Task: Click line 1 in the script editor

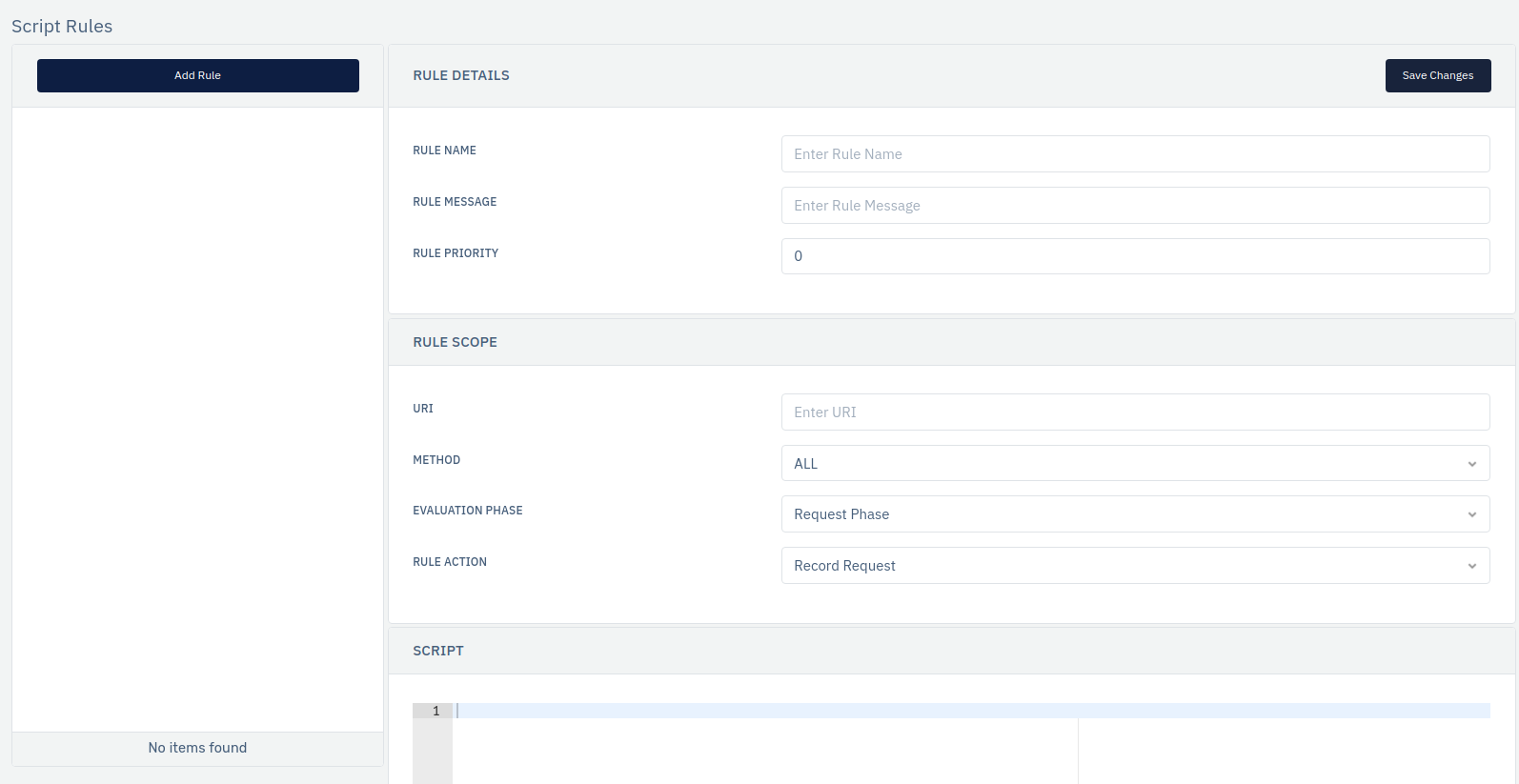Action: (x=971, y=711)
